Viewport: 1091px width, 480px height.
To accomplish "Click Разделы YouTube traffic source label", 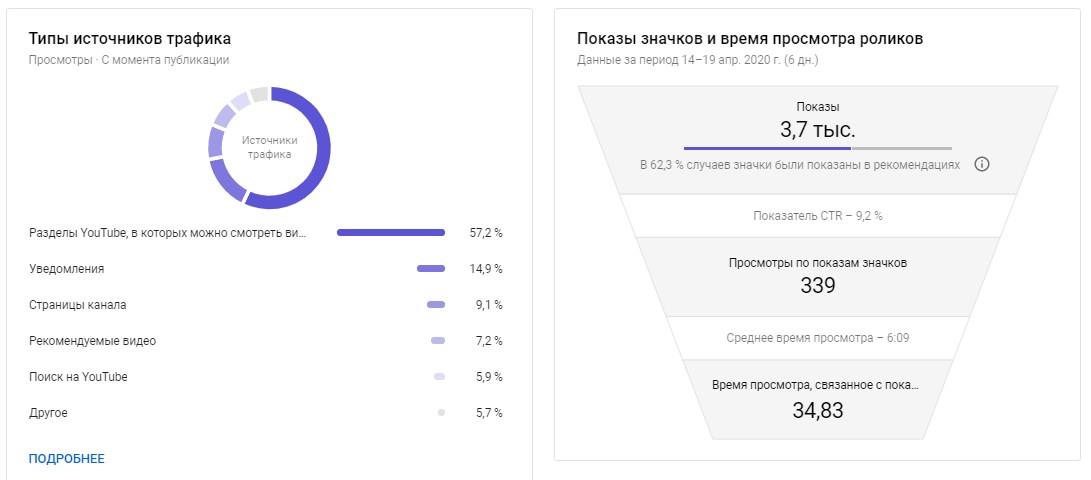I will coord(168,233).
